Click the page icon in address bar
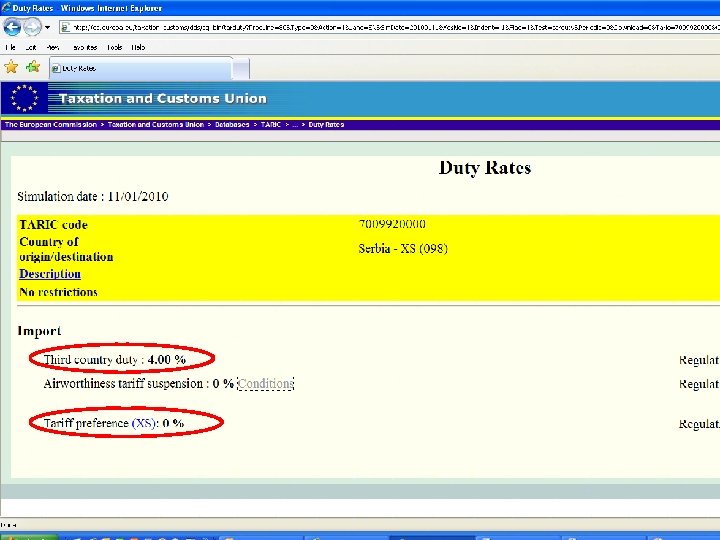This screenshot has height=540, width=720. 66,28
